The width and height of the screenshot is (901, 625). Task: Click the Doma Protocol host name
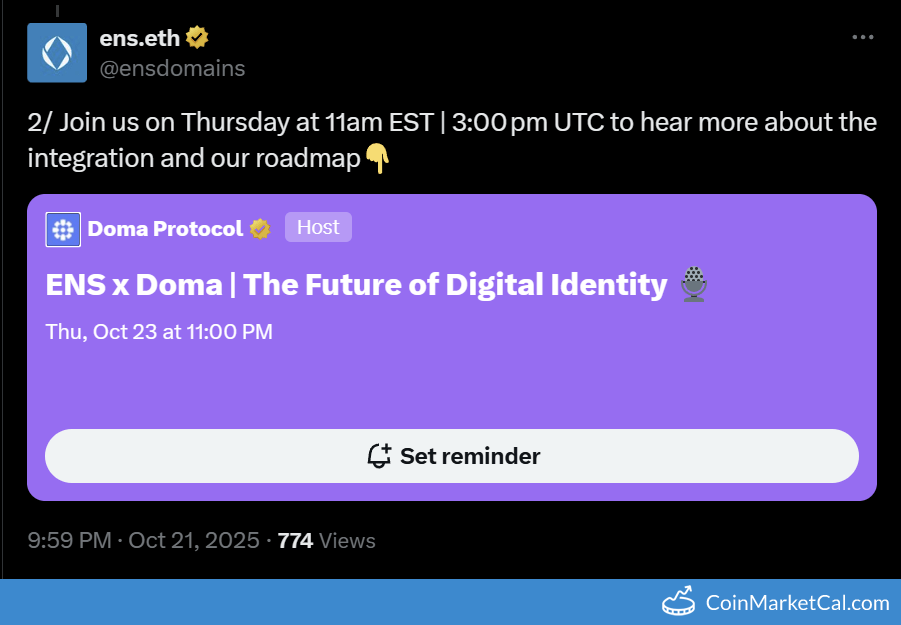coord(165,229)
